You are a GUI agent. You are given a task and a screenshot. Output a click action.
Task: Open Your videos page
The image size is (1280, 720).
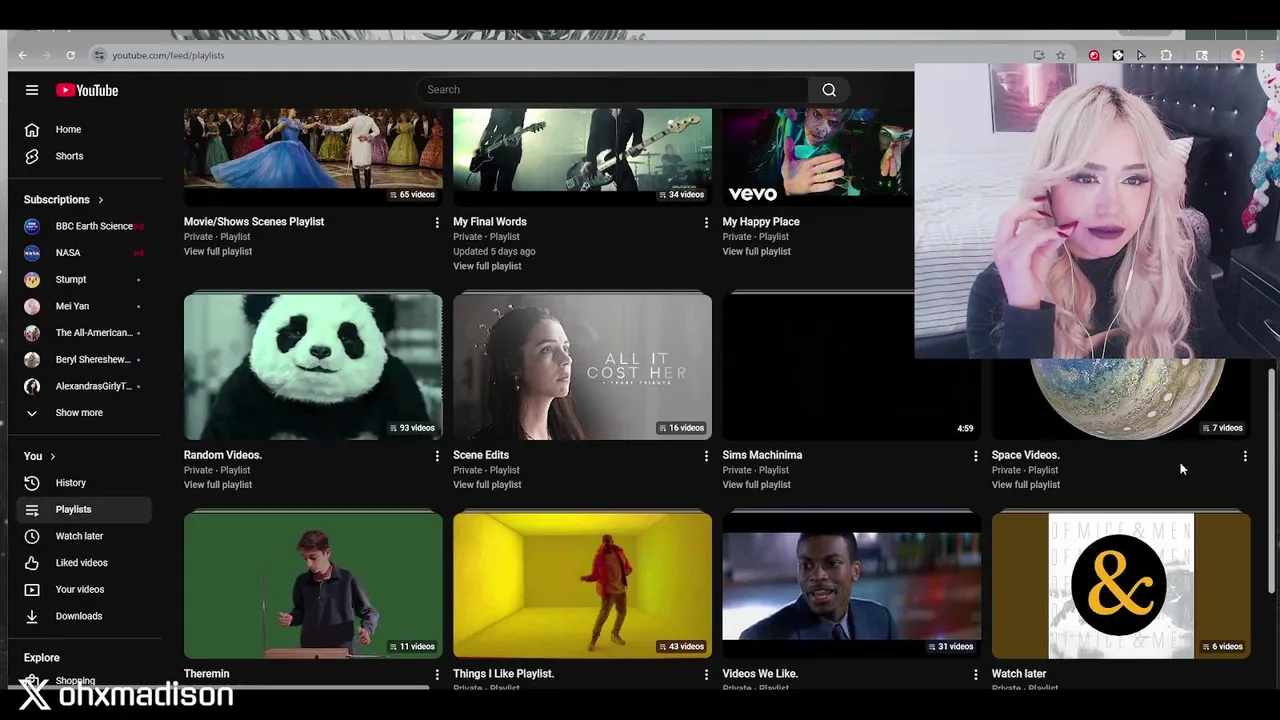click(x=84, y=589)
